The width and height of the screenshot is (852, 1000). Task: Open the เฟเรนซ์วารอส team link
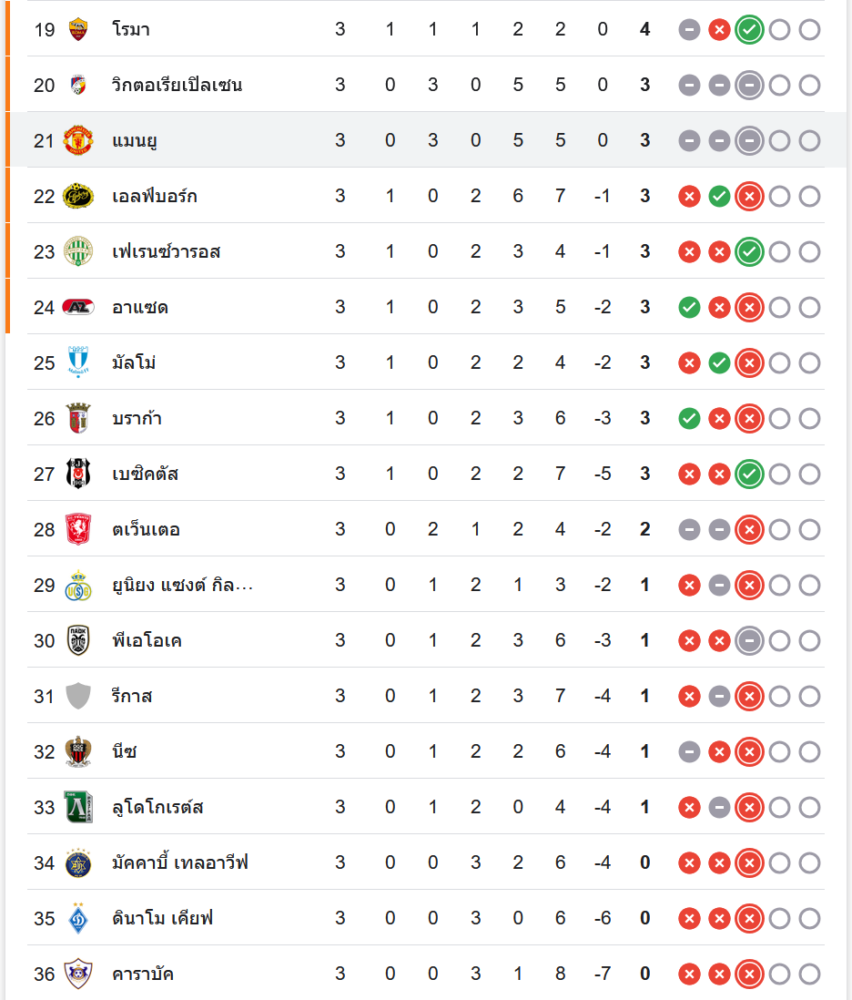[166, 252]
